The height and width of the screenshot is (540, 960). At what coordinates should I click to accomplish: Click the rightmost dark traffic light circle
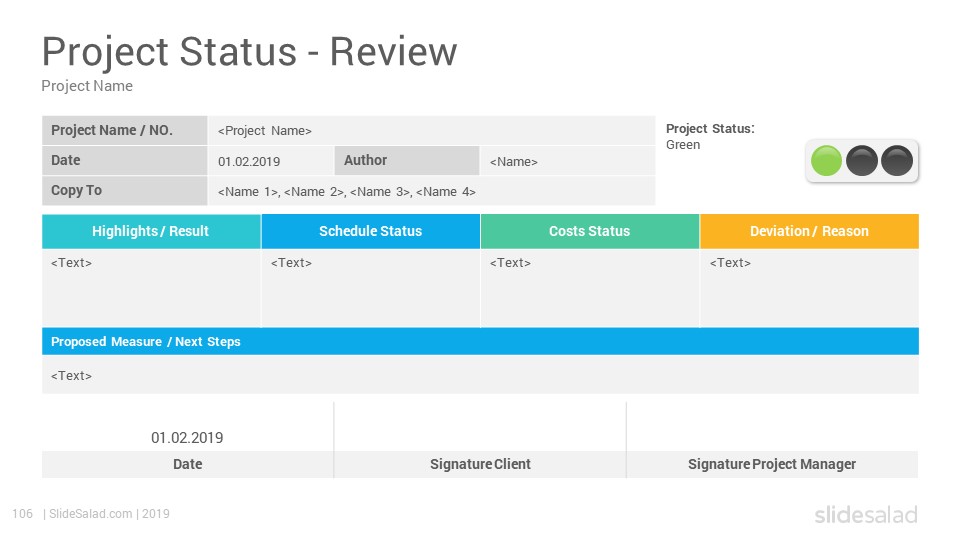(x=897, y=161)
